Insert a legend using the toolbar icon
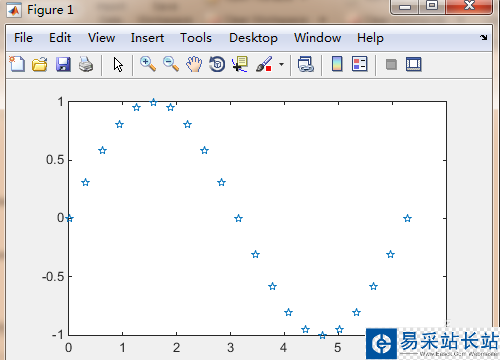This screenshot has width=500, height=360. (360, 64)
